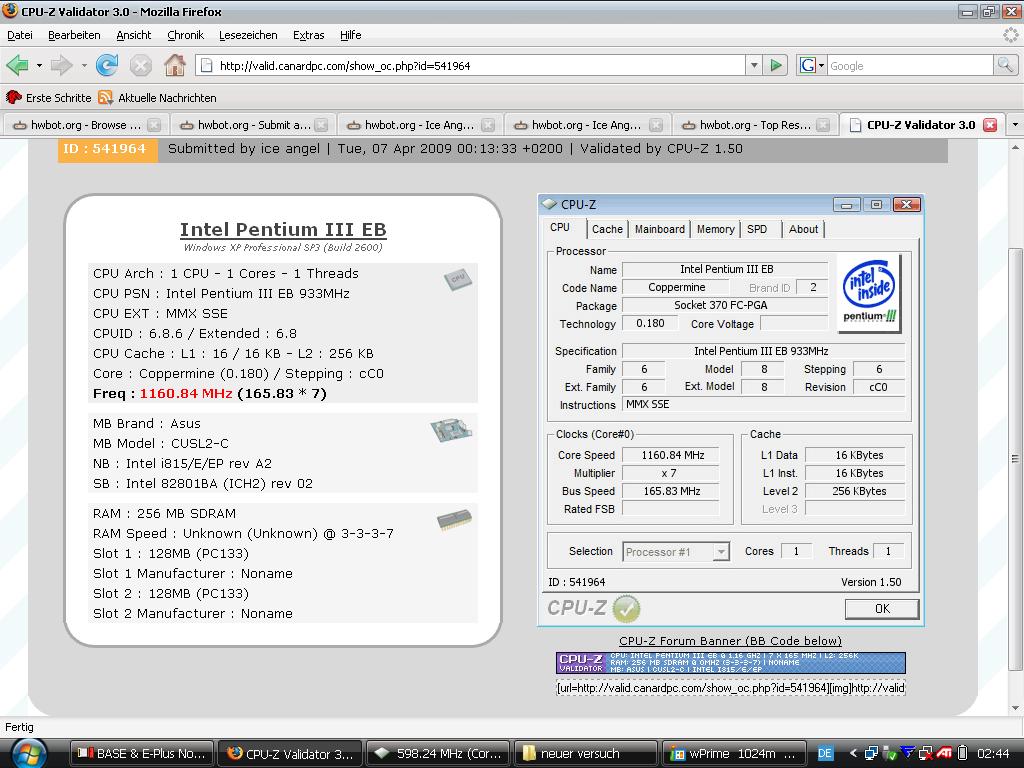The height and width of the screenshot is (768, 1024).
Task: Click the OK button in CPU-Z
Action: click(882, 609)
